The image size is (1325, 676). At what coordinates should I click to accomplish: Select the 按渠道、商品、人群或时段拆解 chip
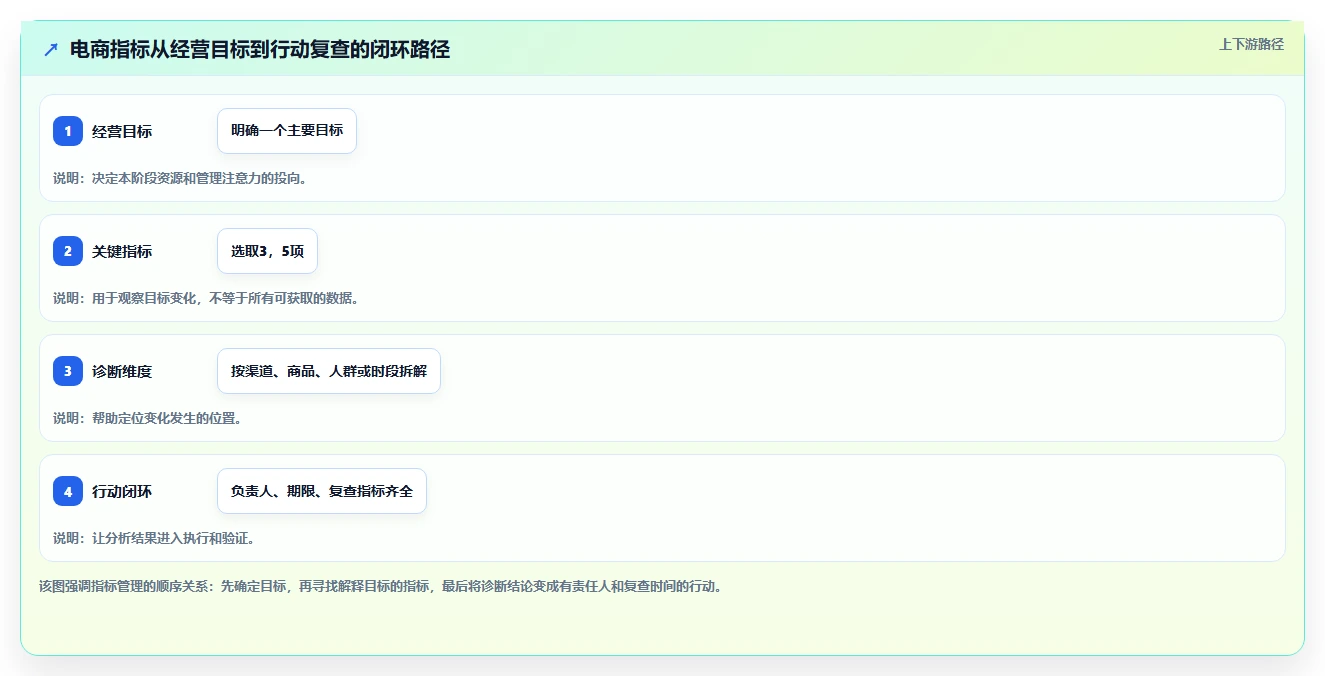point(329,371)
